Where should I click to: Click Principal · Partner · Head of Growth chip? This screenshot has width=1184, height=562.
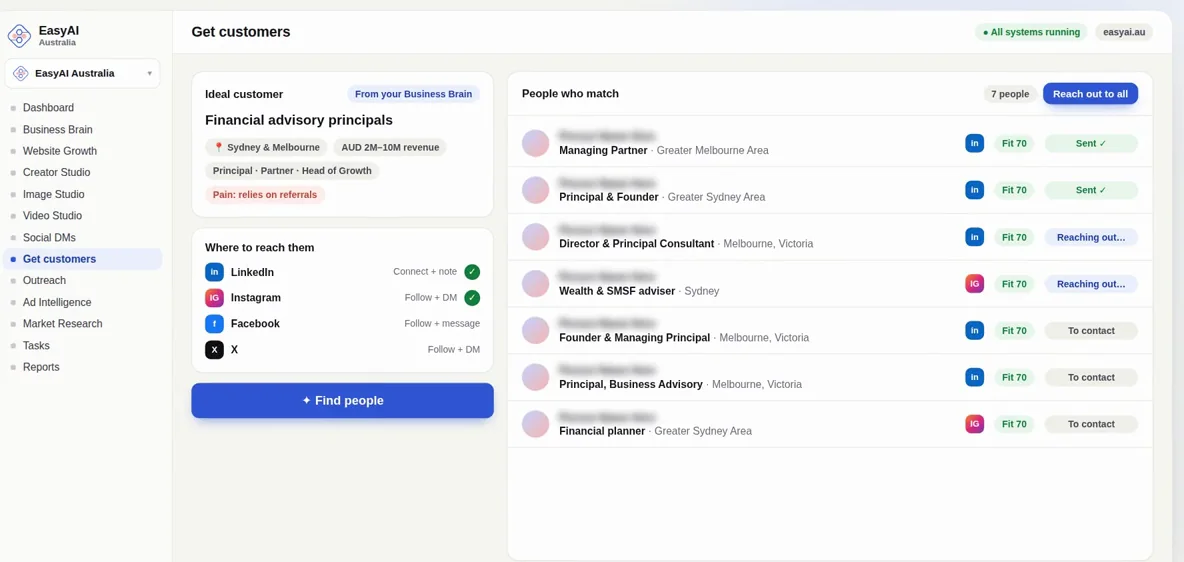click(292, 171)
